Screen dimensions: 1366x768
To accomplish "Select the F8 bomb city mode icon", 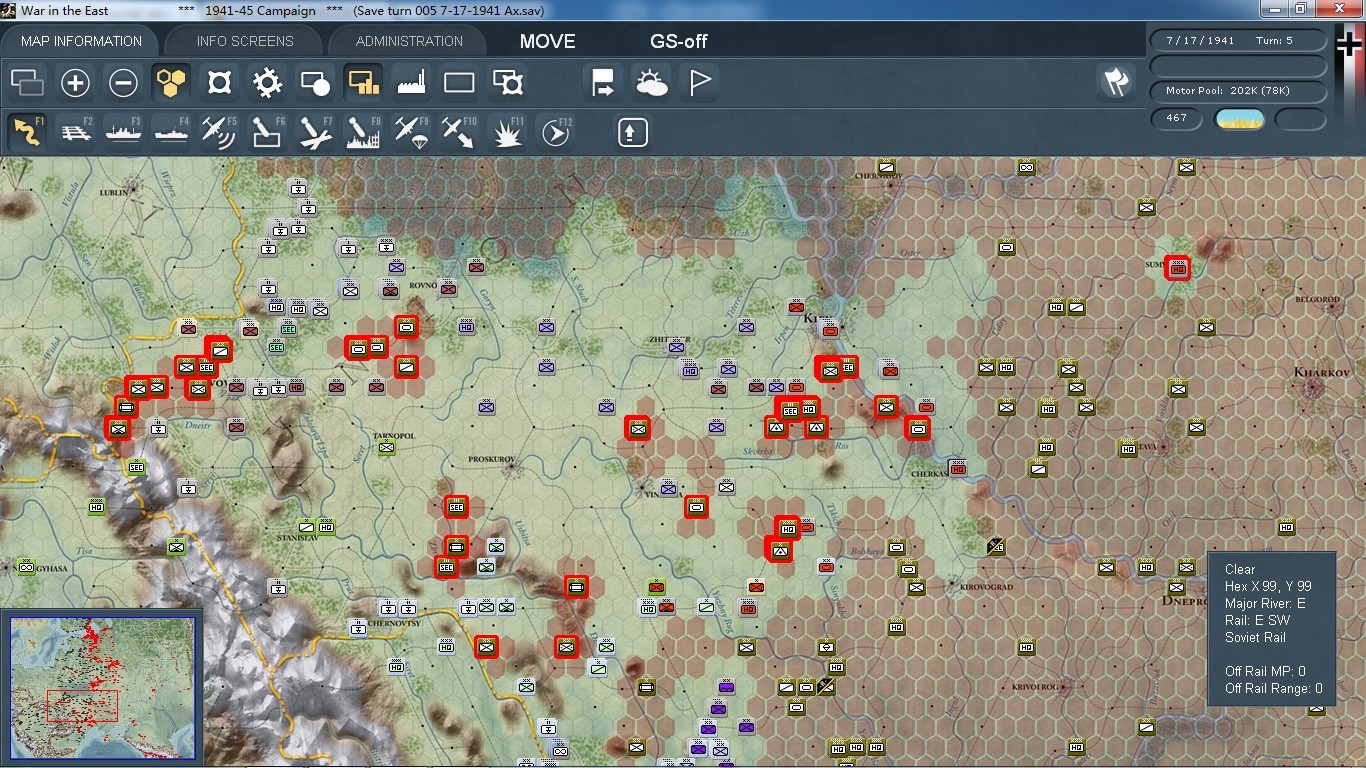I will 363,132.
